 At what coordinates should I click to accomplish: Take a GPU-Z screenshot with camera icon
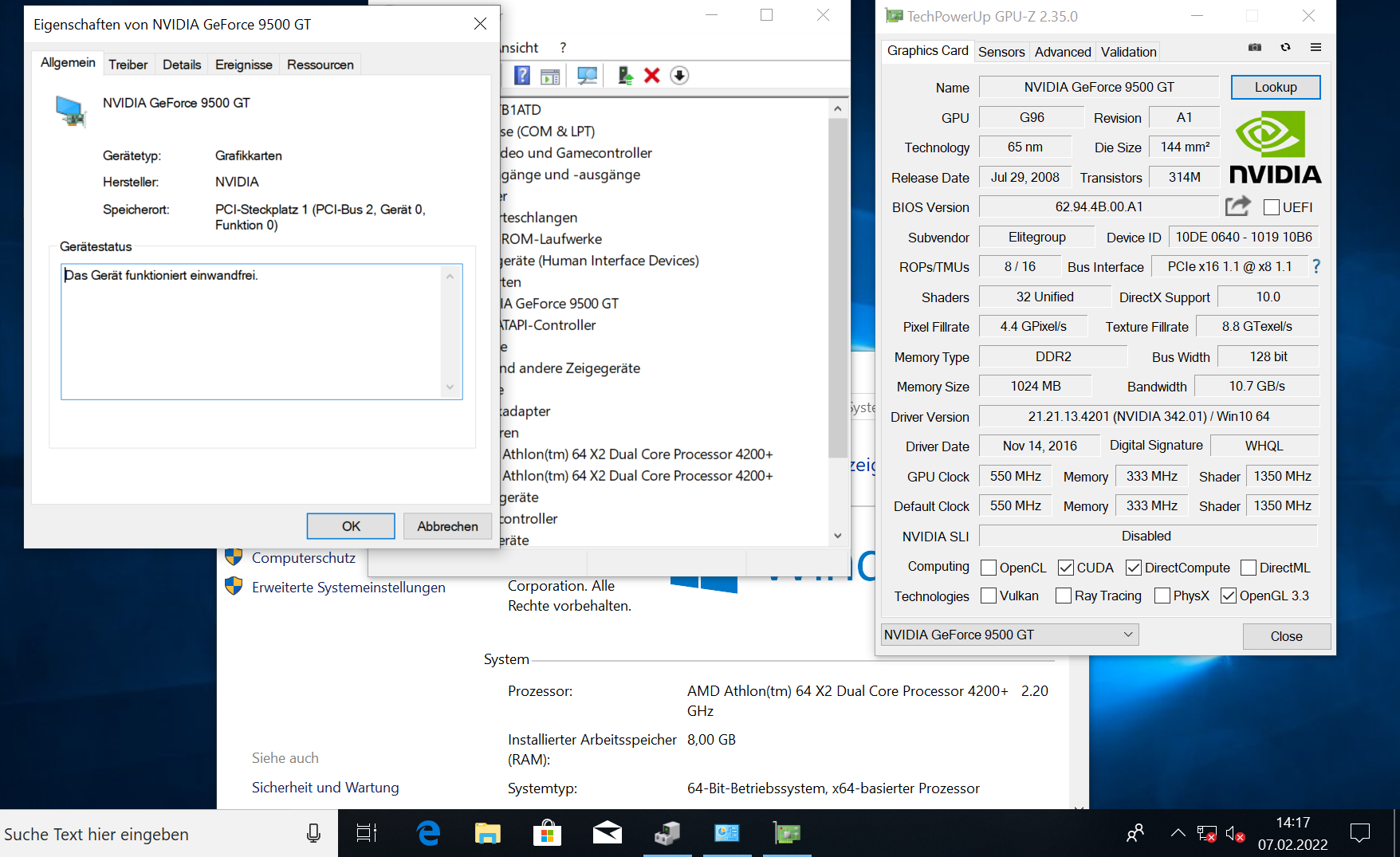[x=1255, y=48]
